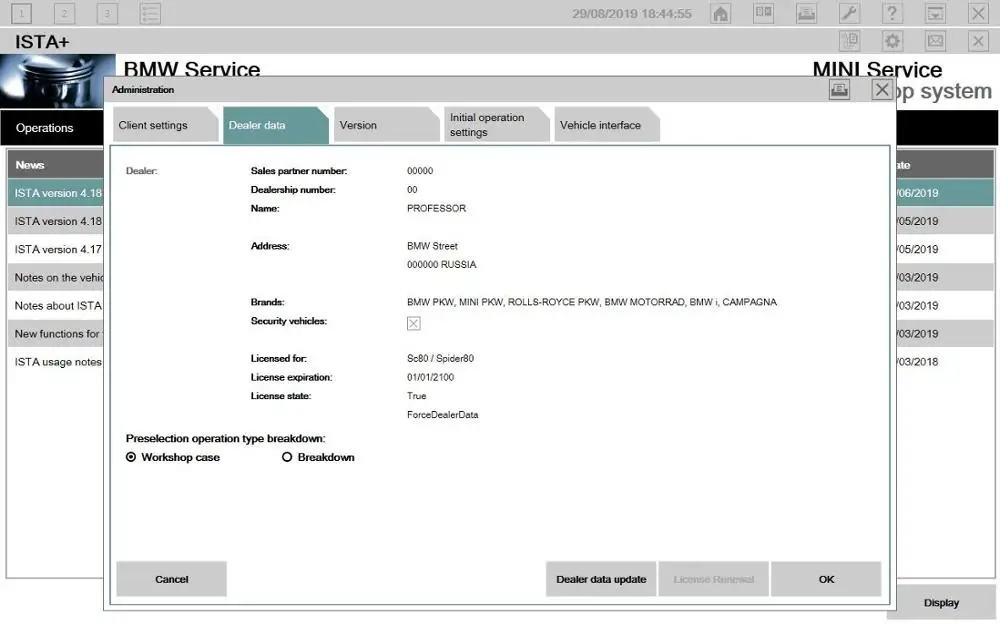Click the Operations tab in main window
Viewport: 1000px width, 625px height.
coord(52,128)
